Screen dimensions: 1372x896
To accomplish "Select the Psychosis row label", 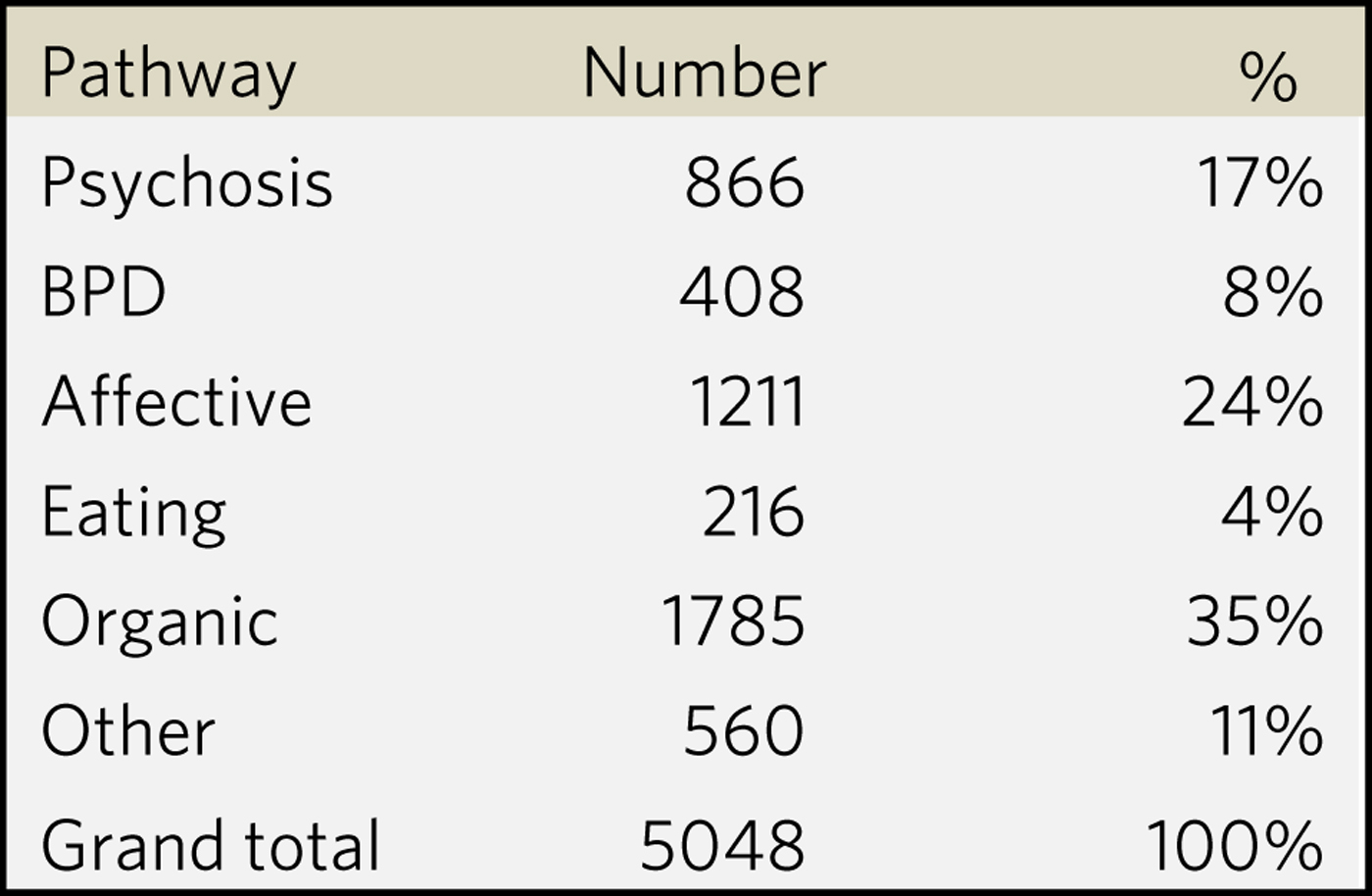I will pos(186,184).
